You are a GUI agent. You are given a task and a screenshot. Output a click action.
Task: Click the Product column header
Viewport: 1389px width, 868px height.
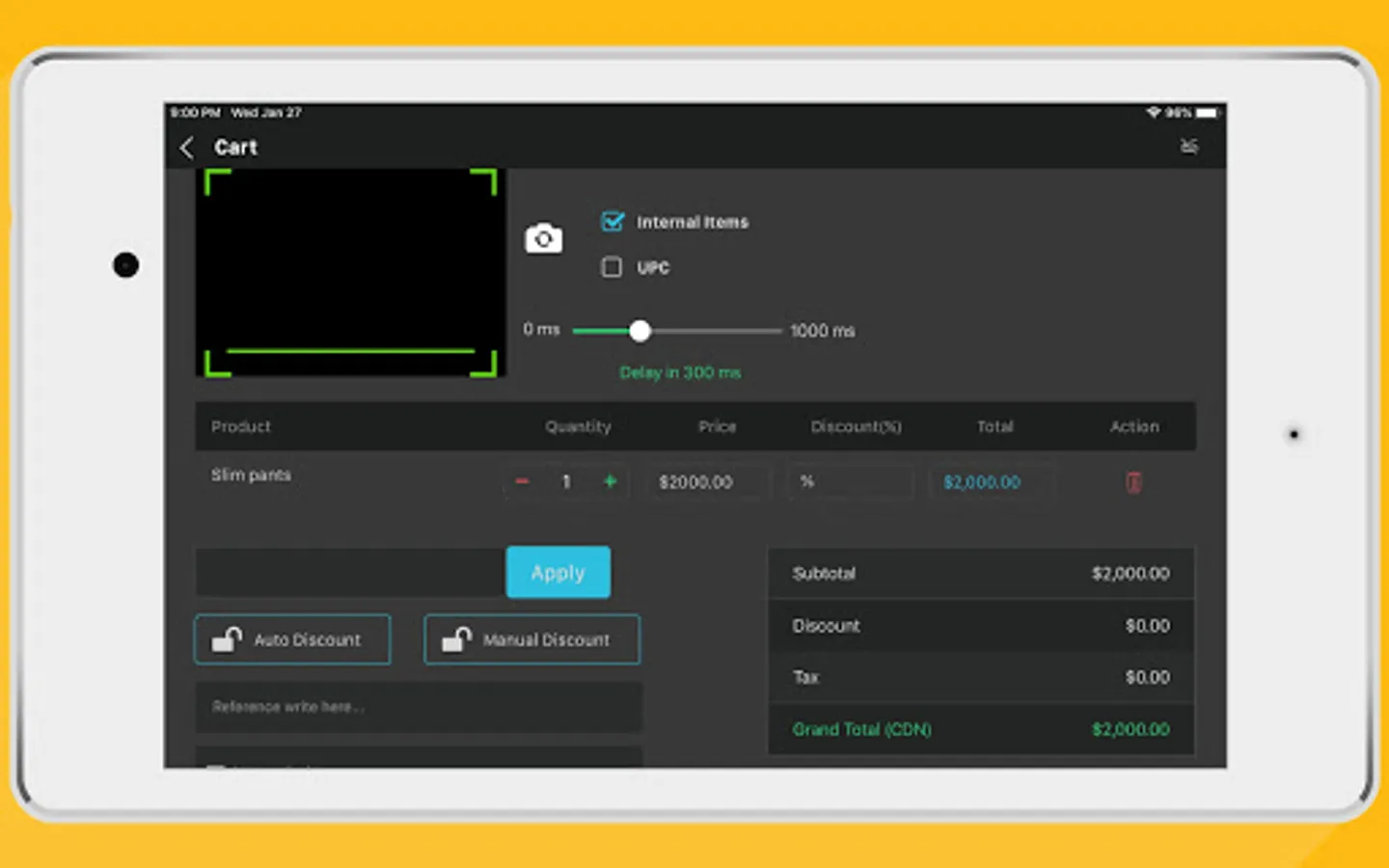pos(241,426)
